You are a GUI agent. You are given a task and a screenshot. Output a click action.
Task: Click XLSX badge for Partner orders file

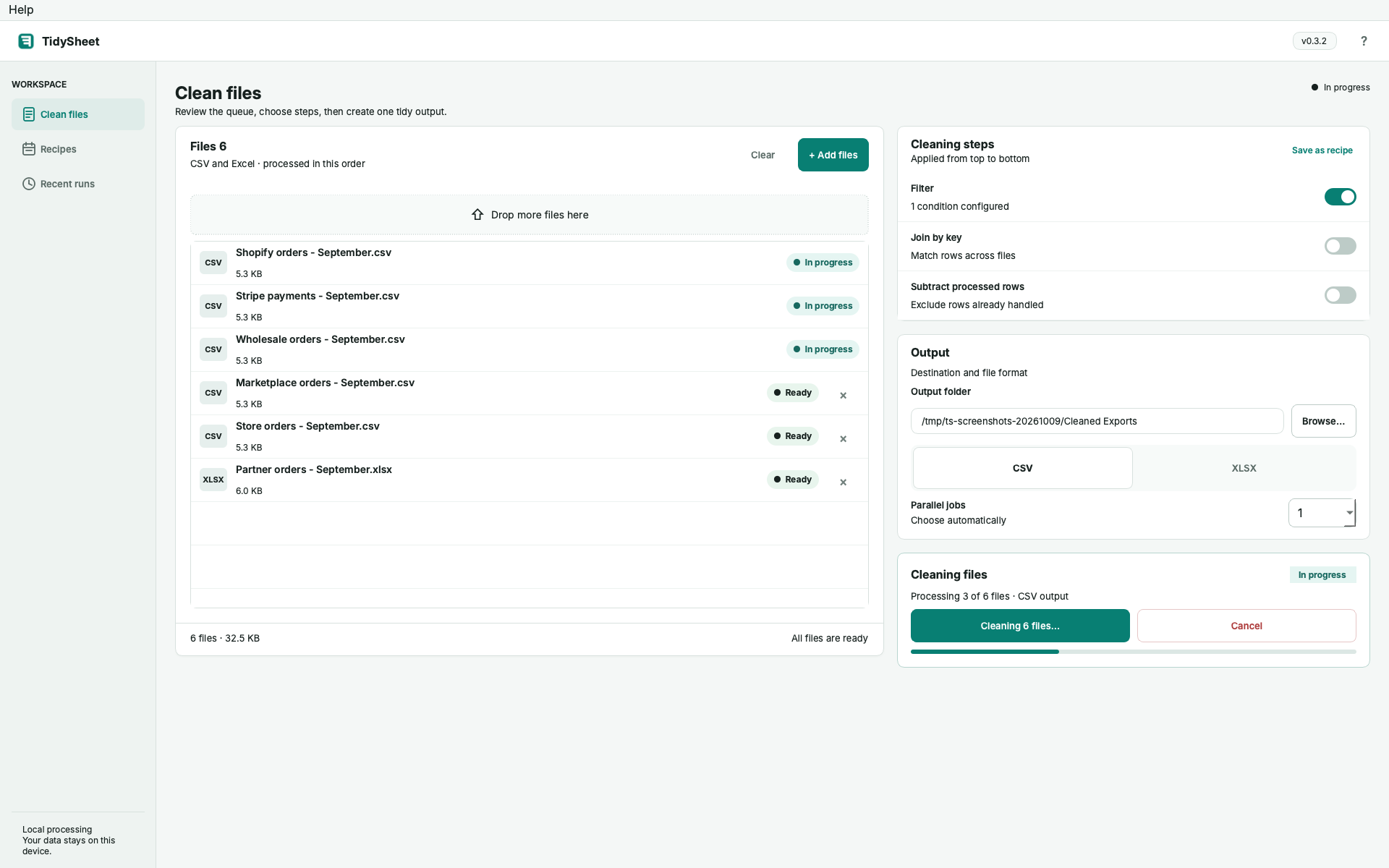pyautogui.click(x=213, y=480)
